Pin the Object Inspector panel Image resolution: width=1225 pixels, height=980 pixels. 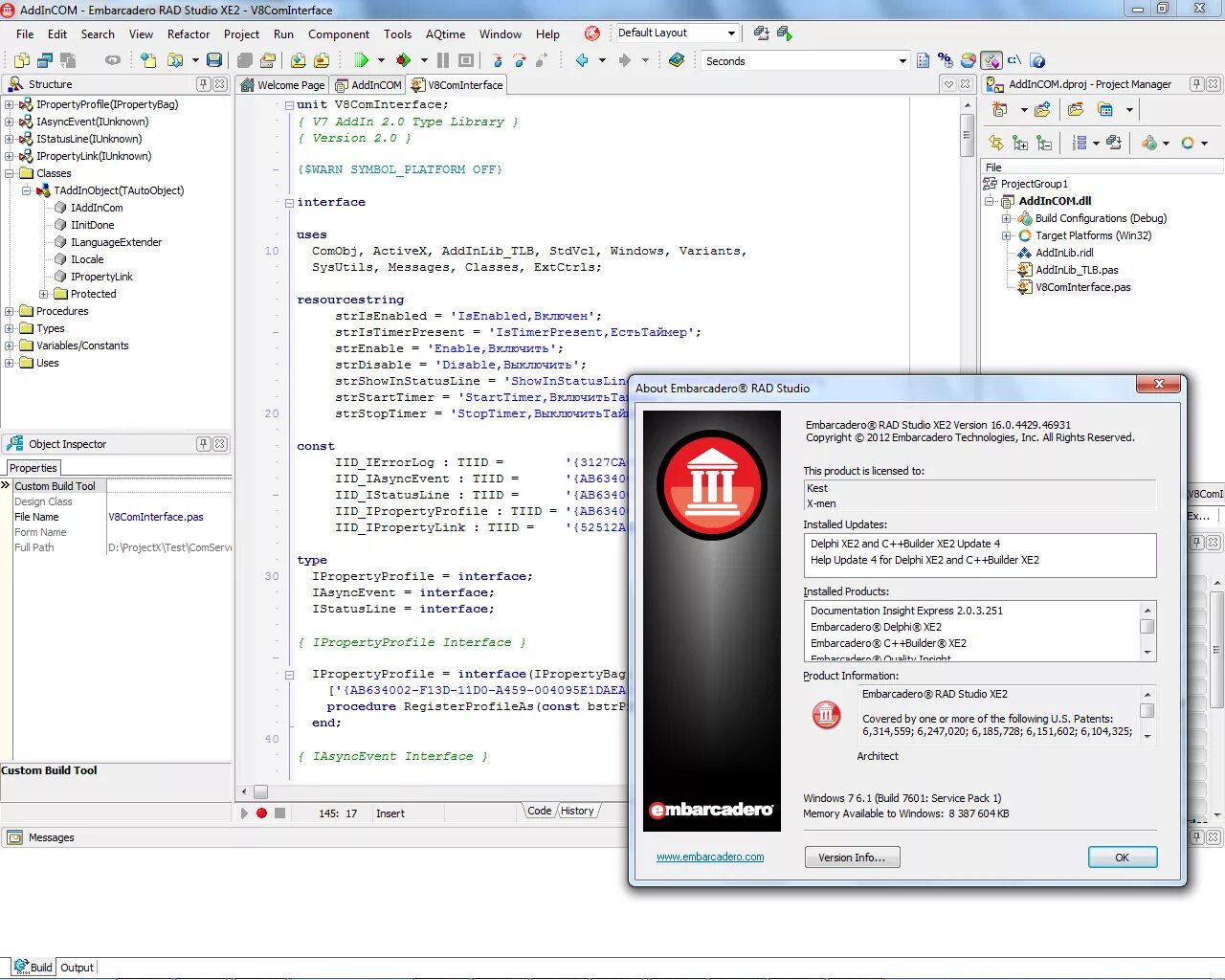click(x=203, y=444)
